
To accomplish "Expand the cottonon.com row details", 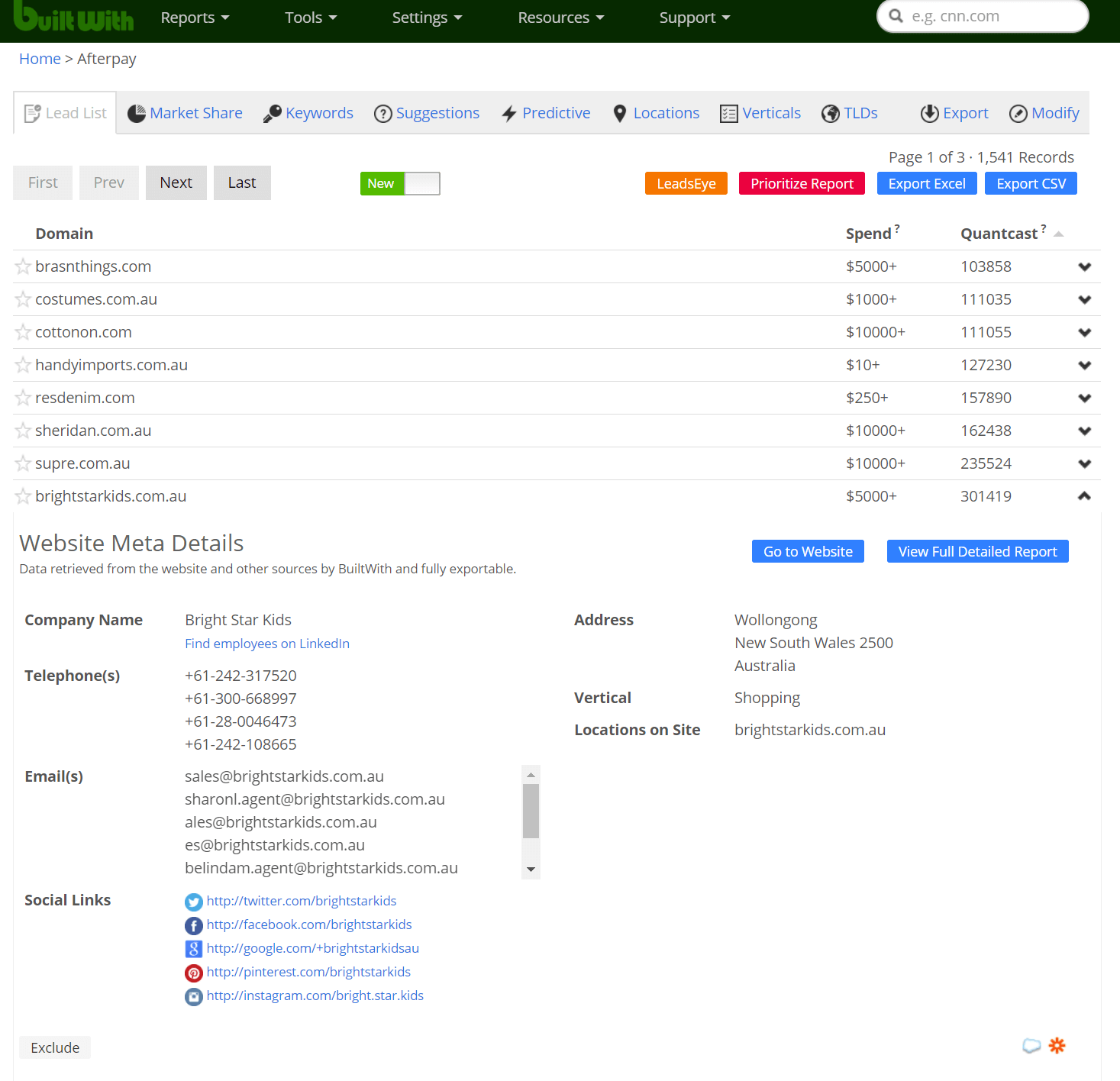I will pyautogui.click(x=1084, y=333).
